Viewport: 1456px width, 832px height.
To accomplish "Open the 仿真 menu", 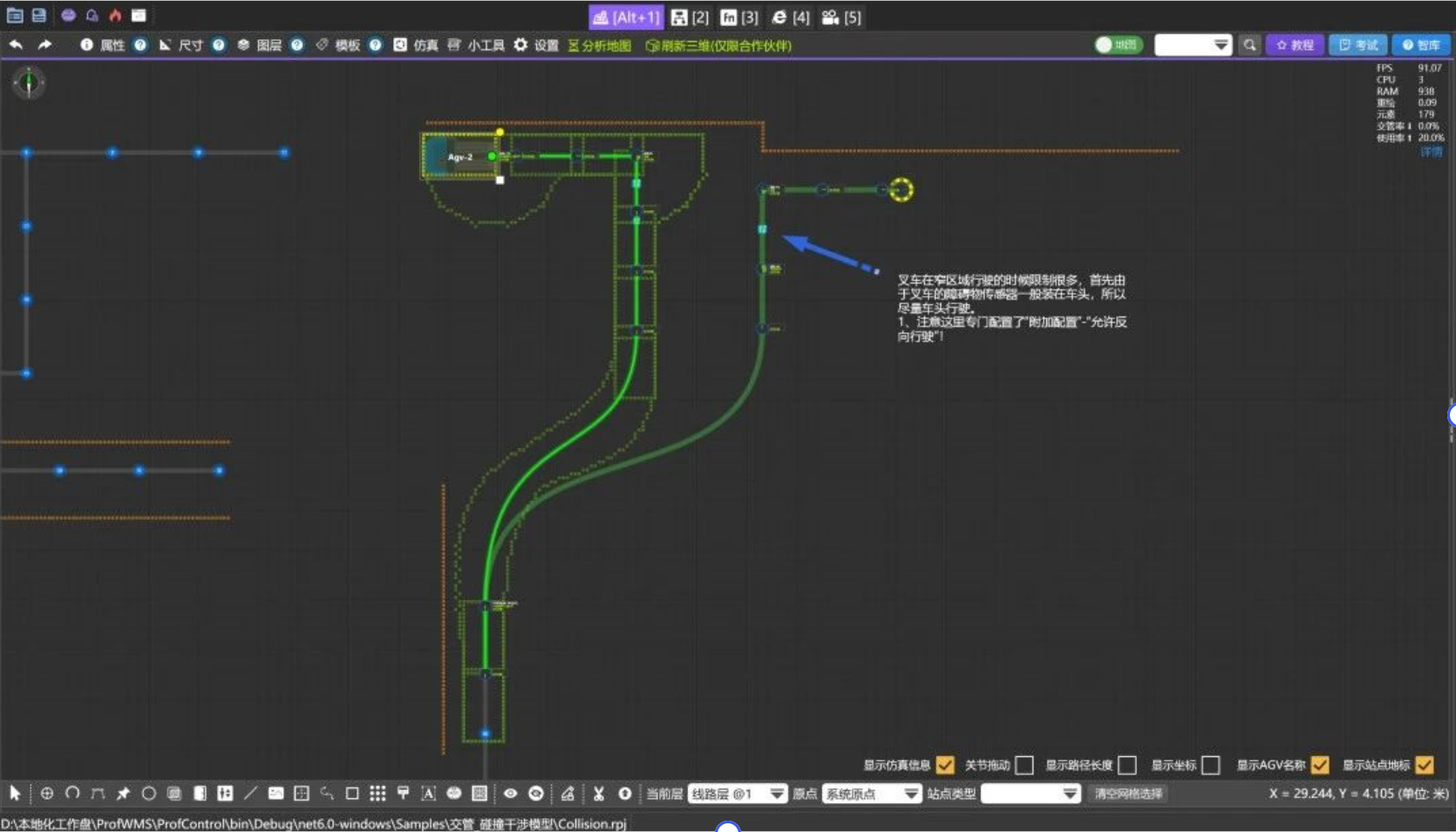I will [416, 44].
